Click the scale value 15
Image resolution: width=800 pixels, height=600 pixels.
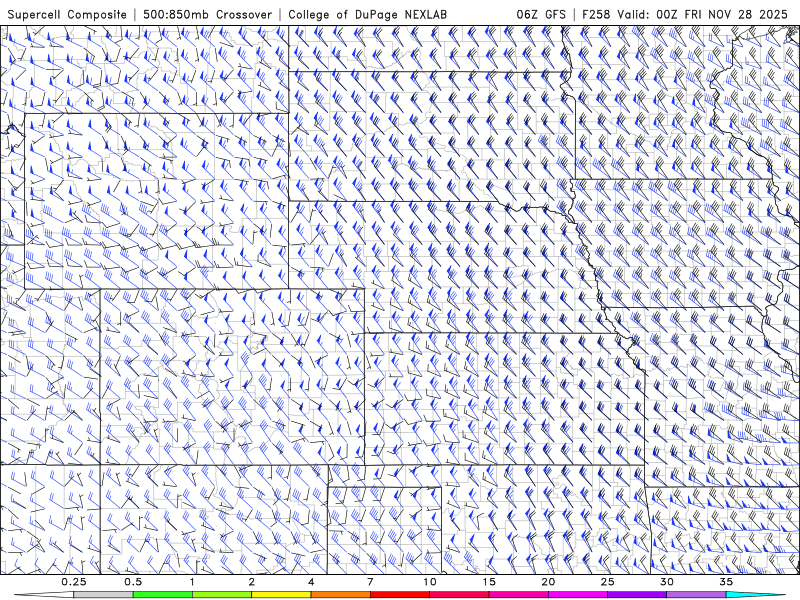[489, 582]
